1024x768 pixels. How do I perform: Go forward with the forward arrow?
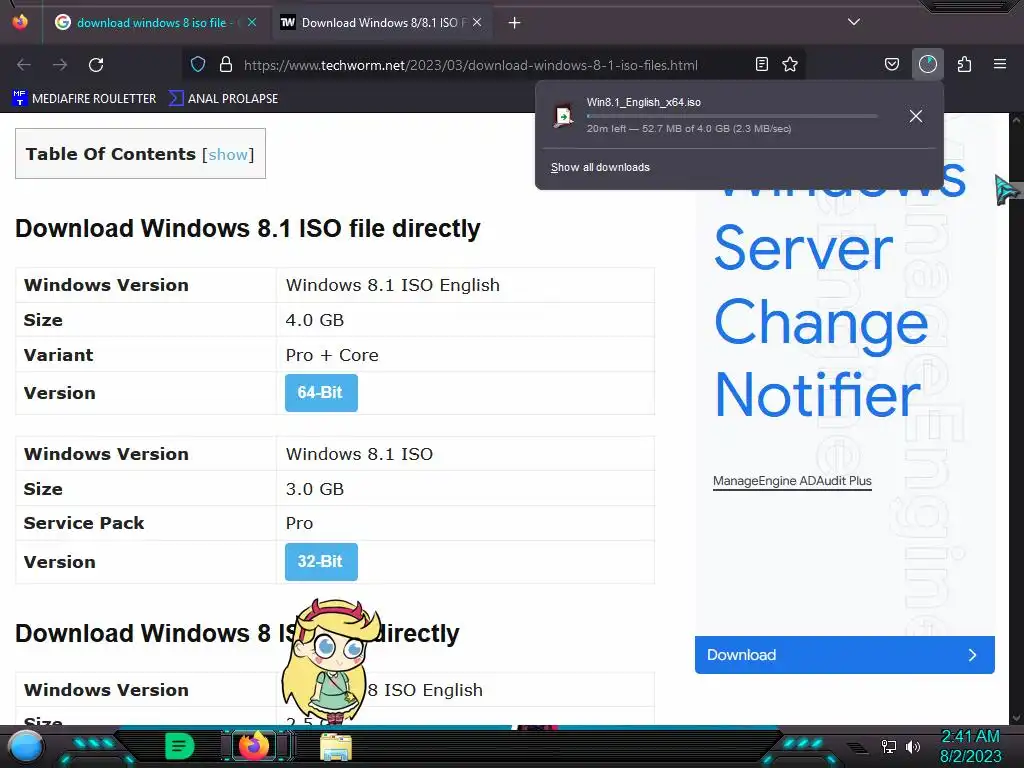[60, 65]
